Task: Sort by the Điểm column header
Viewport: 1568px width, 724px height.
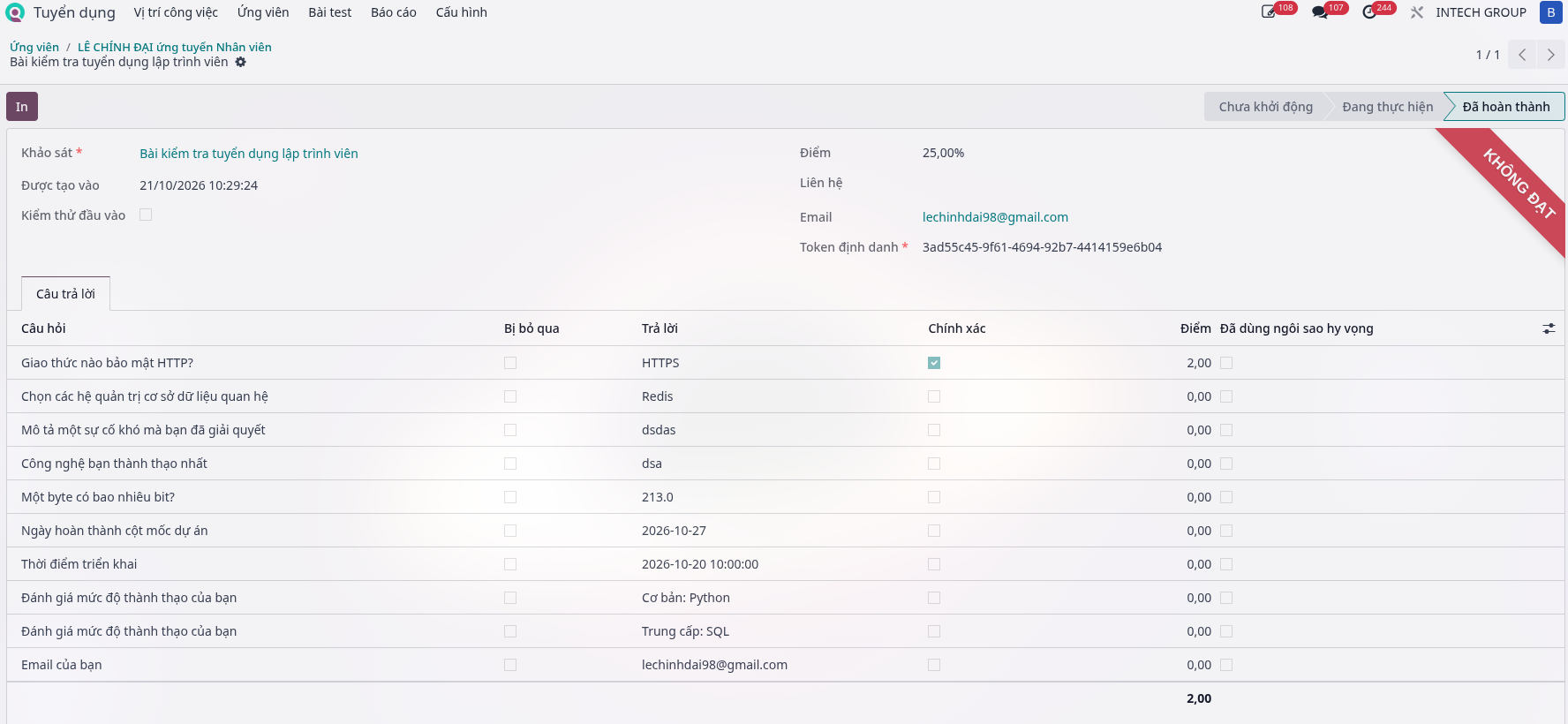Action: 1195,328
